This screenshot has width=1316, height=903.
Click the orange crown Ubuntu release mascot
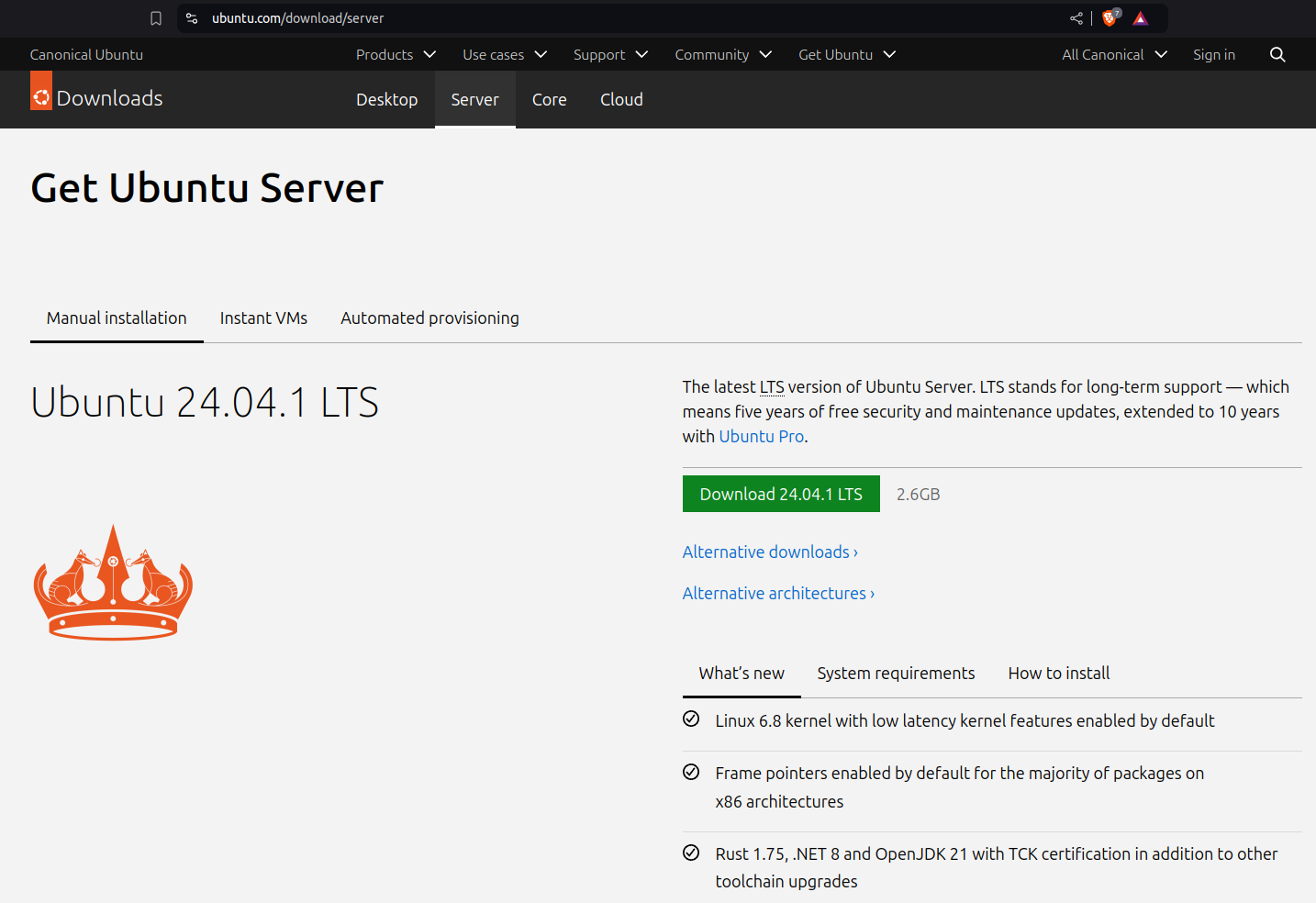tap(113, 582)
